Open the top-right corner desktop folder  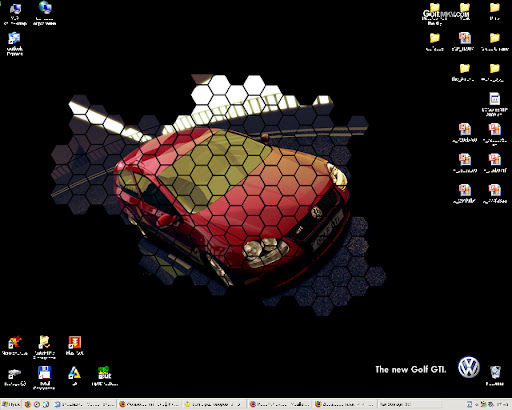pyautogui.click(x=495, y=12)
